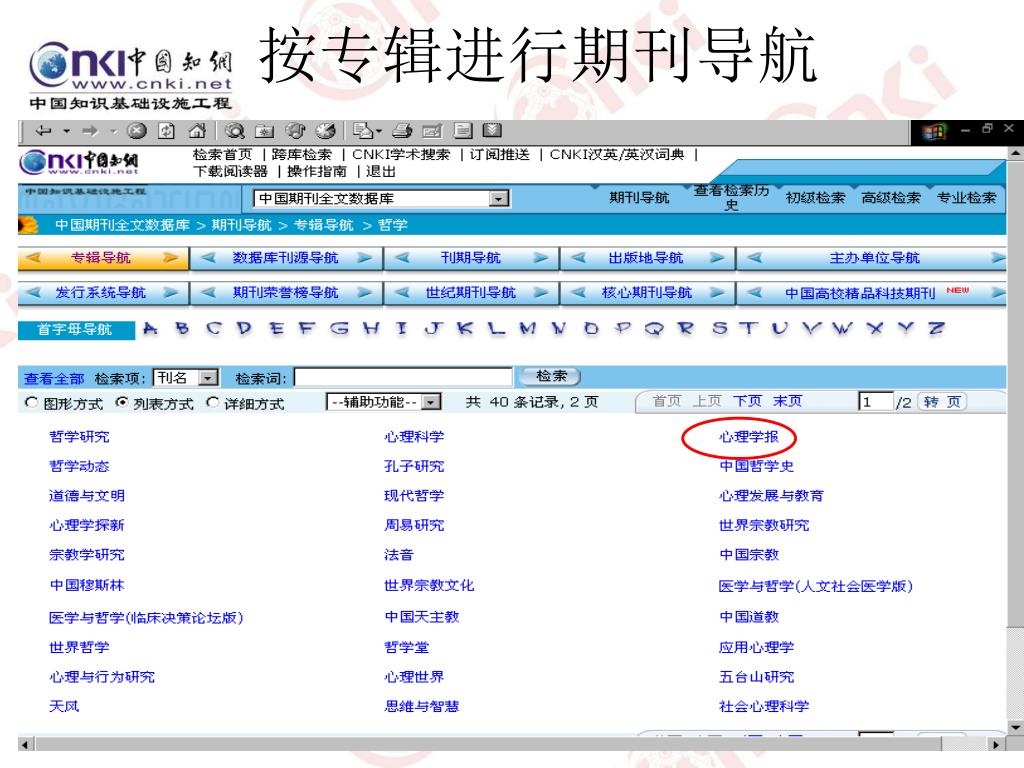Open the 刊名 search field dropdown
The width and height of the screenshot is (1024, 768).
point(208,378)
